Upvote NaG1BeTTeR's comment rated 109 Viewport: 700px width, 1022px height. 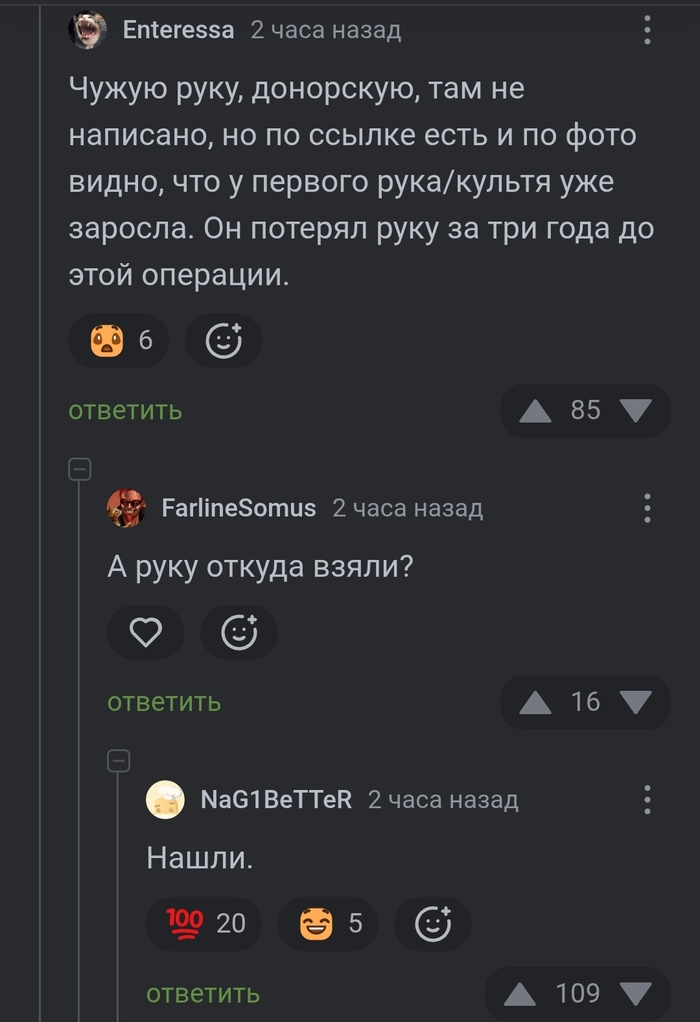tap(520, 994)
